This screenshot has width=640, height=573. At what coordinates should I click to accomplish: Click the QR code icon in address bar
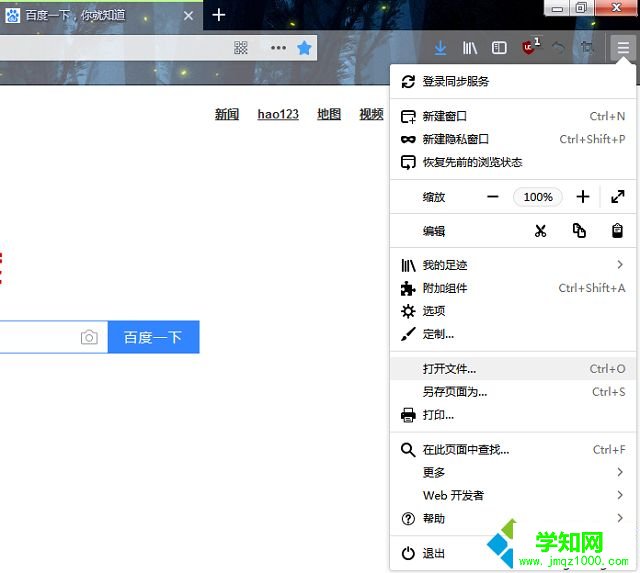(241, 48)
